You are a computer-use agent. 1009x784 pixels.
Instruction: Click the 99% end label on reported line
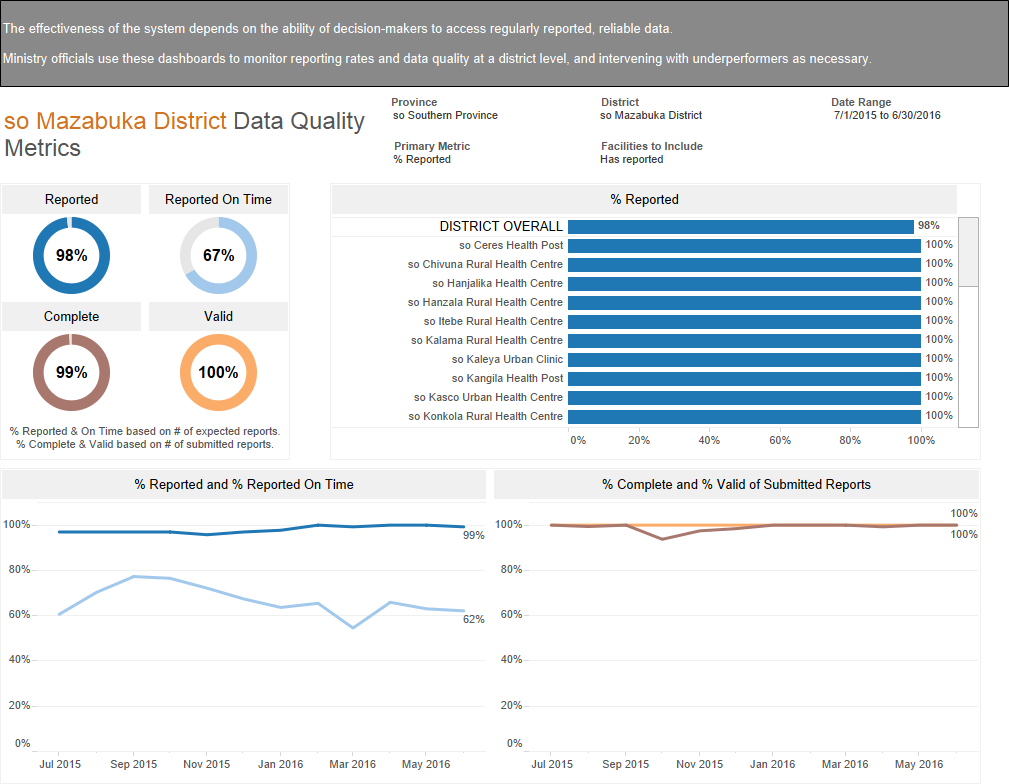tap(474, 536)
